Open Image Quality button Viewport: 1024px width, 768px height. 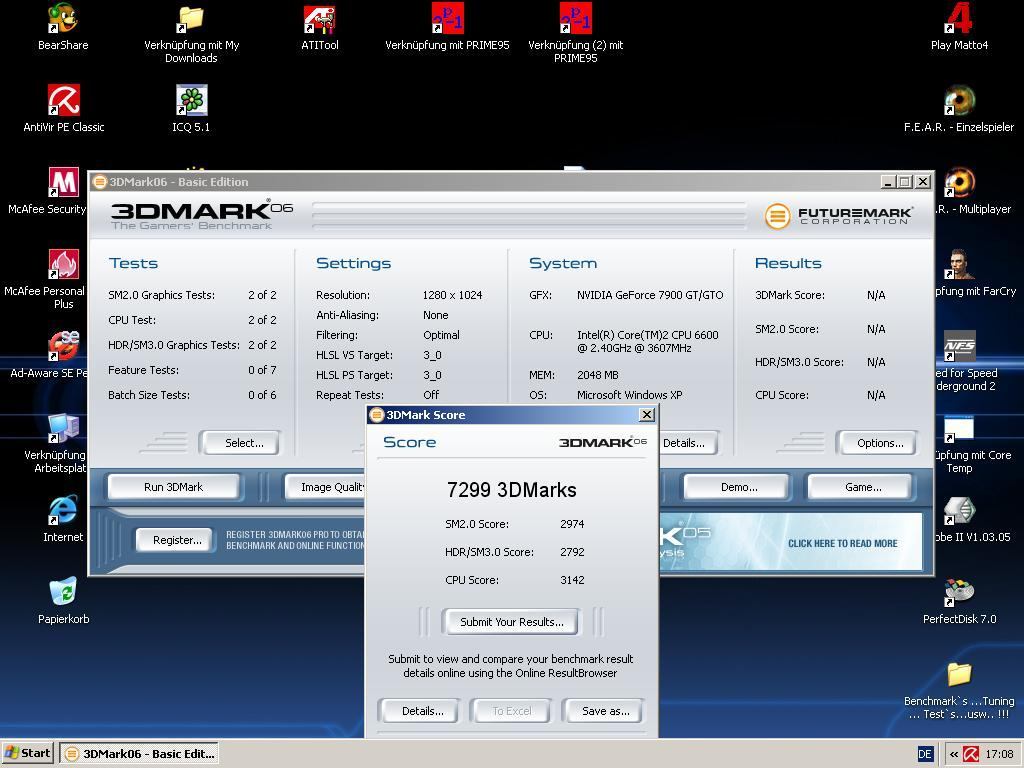point(325,487)
